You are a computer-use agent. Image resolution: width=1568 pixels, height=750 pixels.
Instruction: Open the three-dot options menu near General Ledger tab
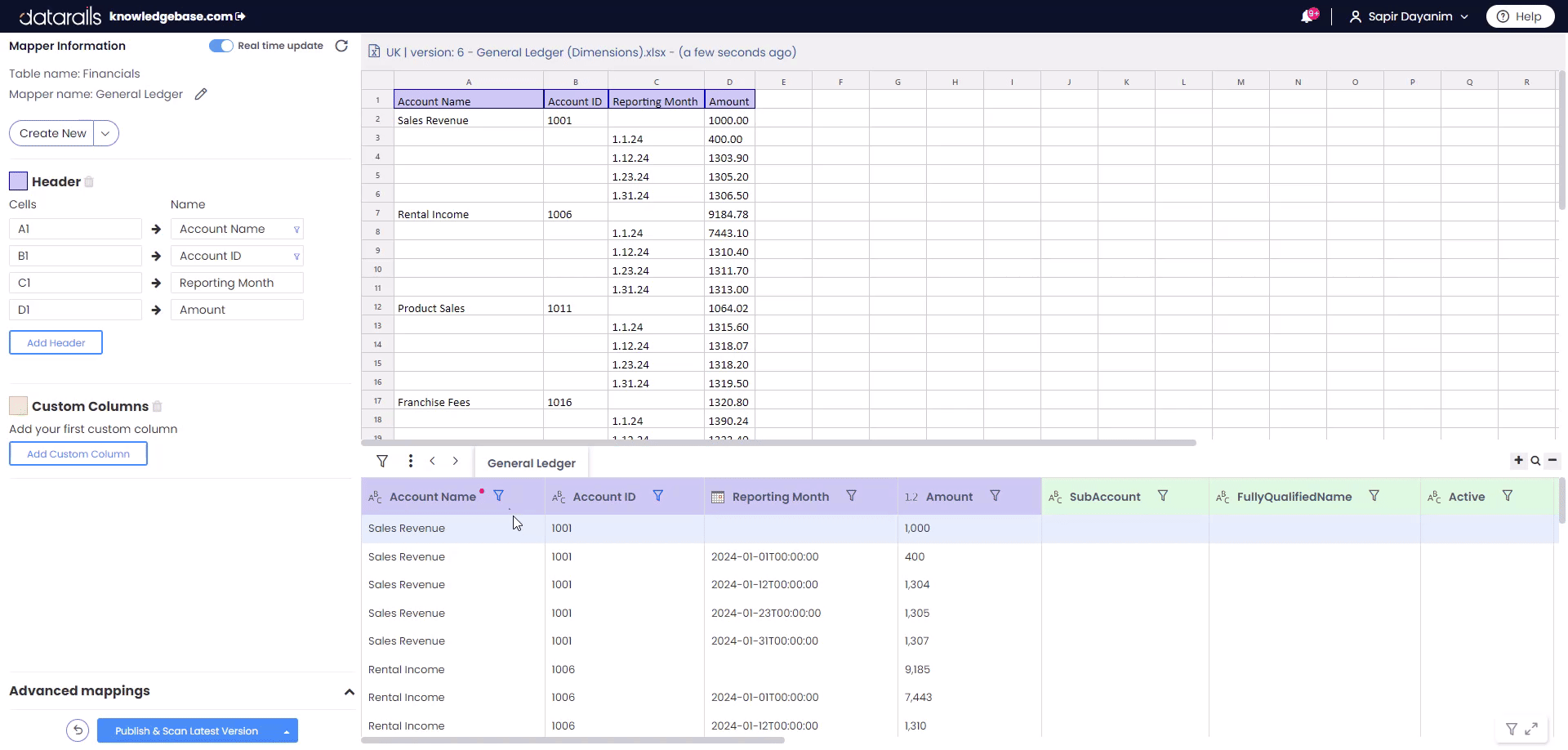tap(411, 462)
